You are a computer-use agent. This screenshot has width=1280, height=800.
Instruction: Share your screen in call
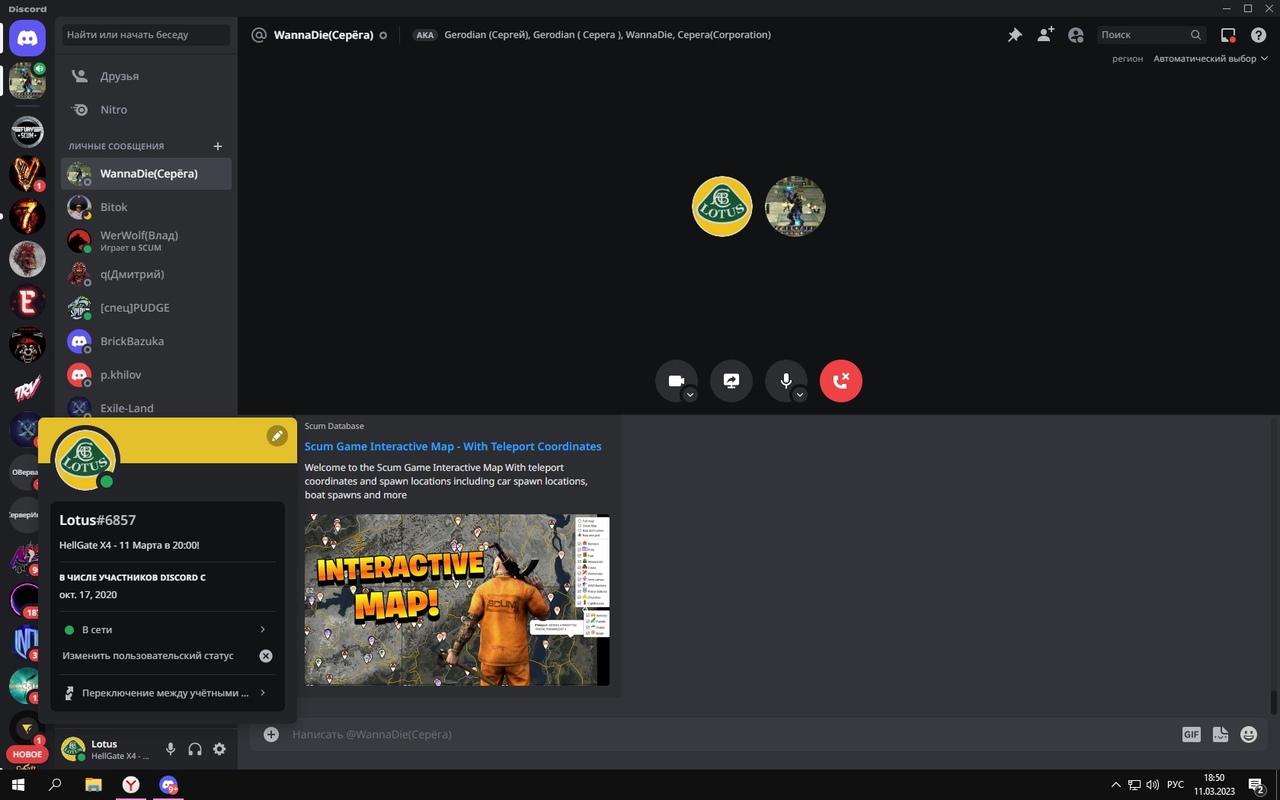(731, 381)
